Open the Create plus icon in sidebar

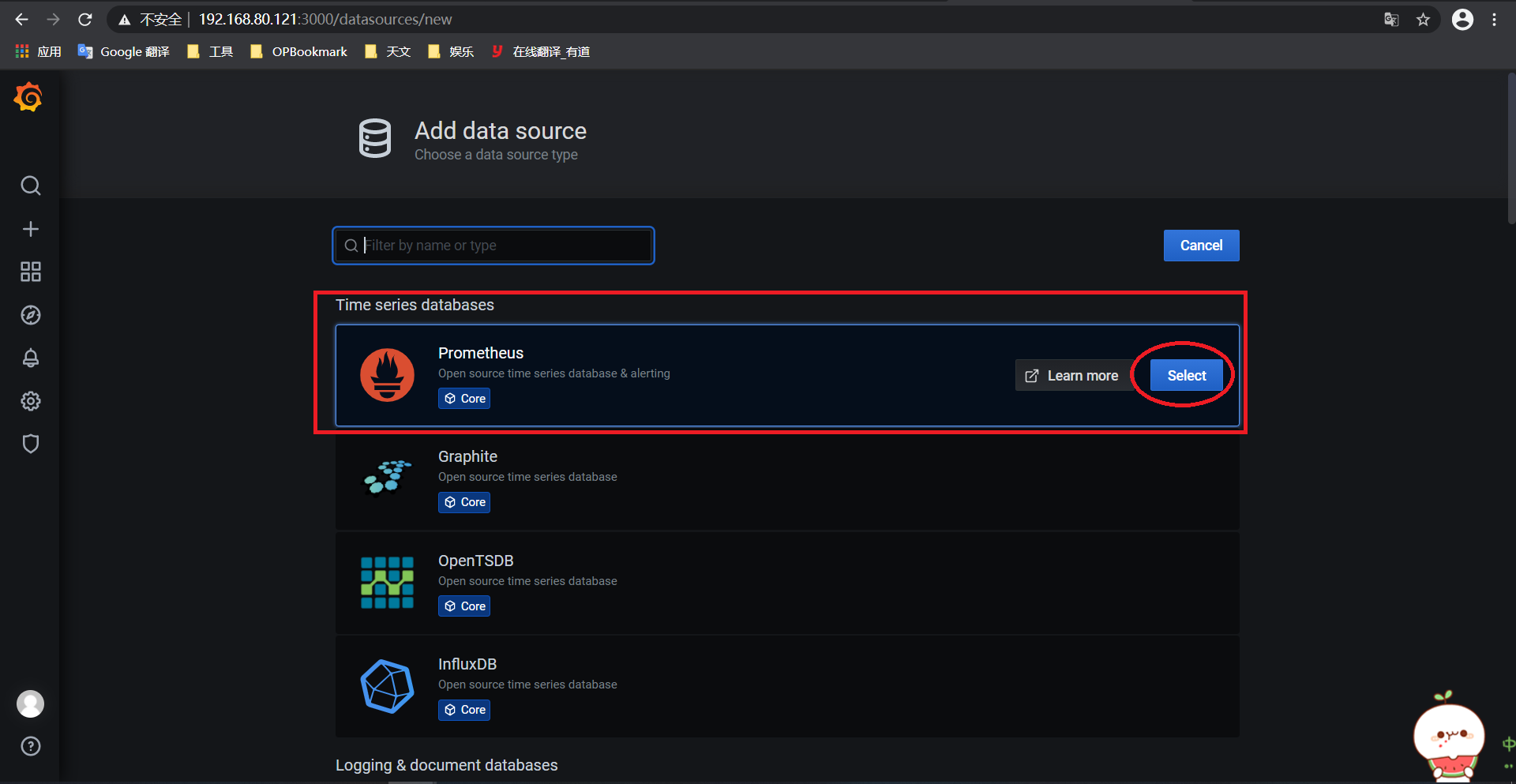pyautogui.click(x=31, y=229)
